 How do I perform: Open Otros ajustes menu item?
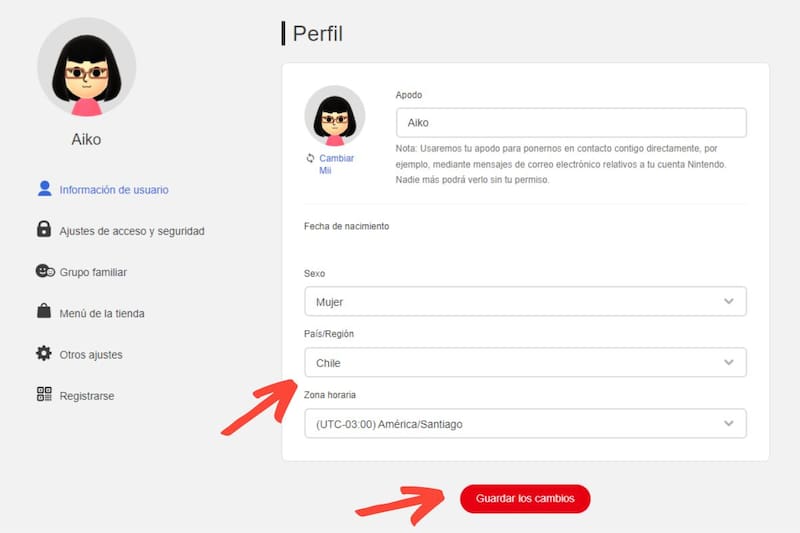91,355
